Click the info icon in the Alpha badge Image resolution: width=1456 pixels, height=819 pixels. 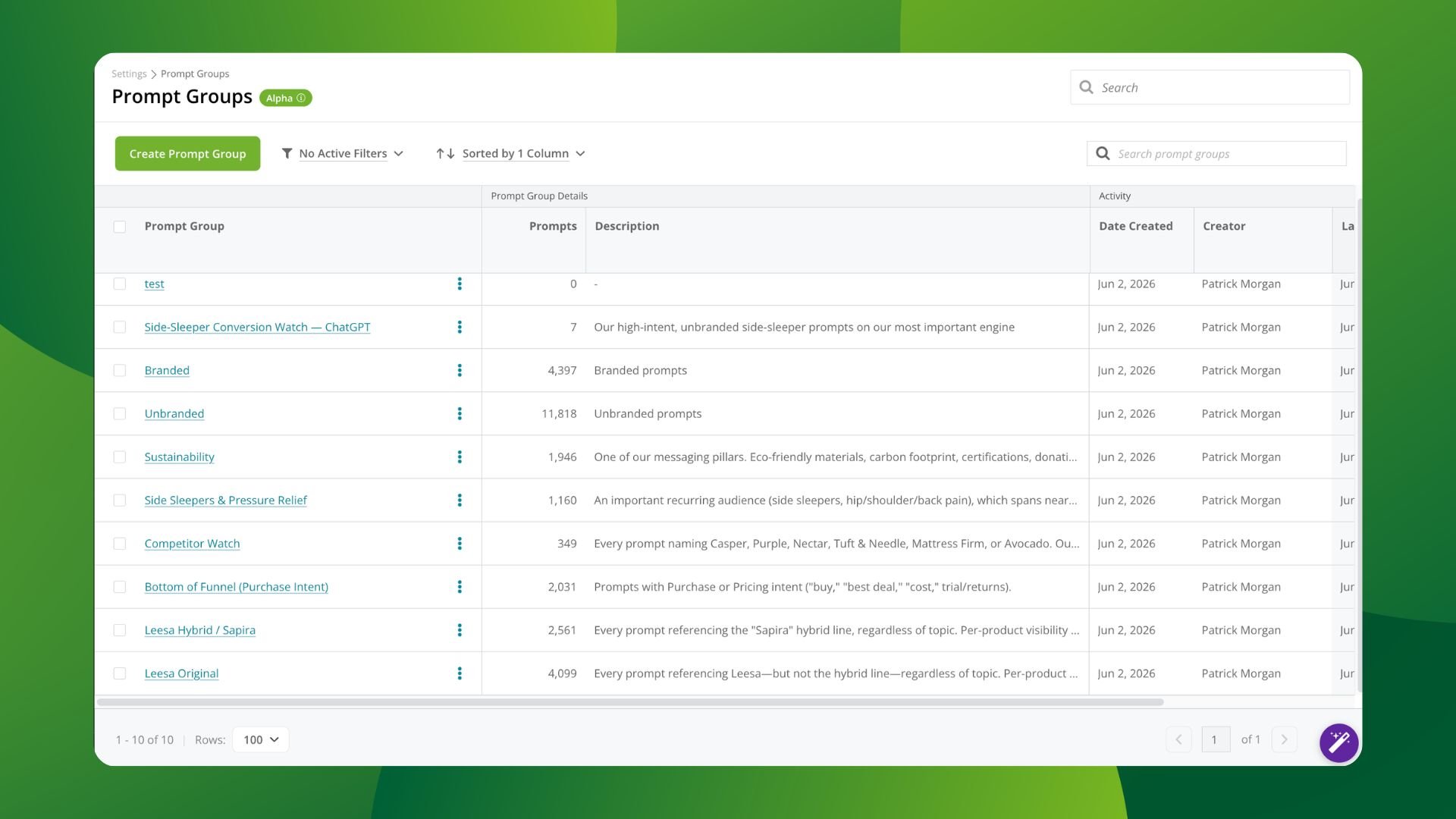pos(301,98)
